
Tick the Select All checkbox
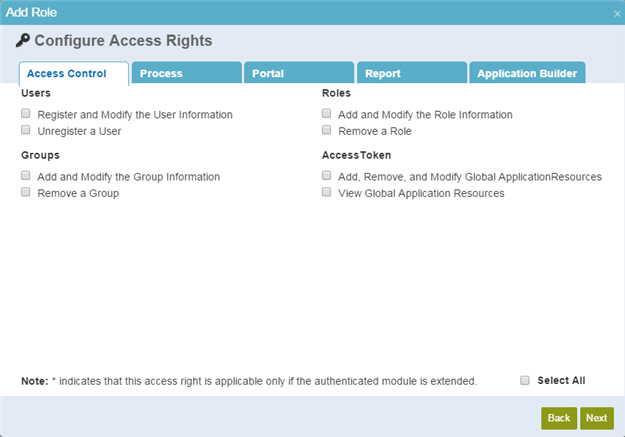(x=525, y=380)
